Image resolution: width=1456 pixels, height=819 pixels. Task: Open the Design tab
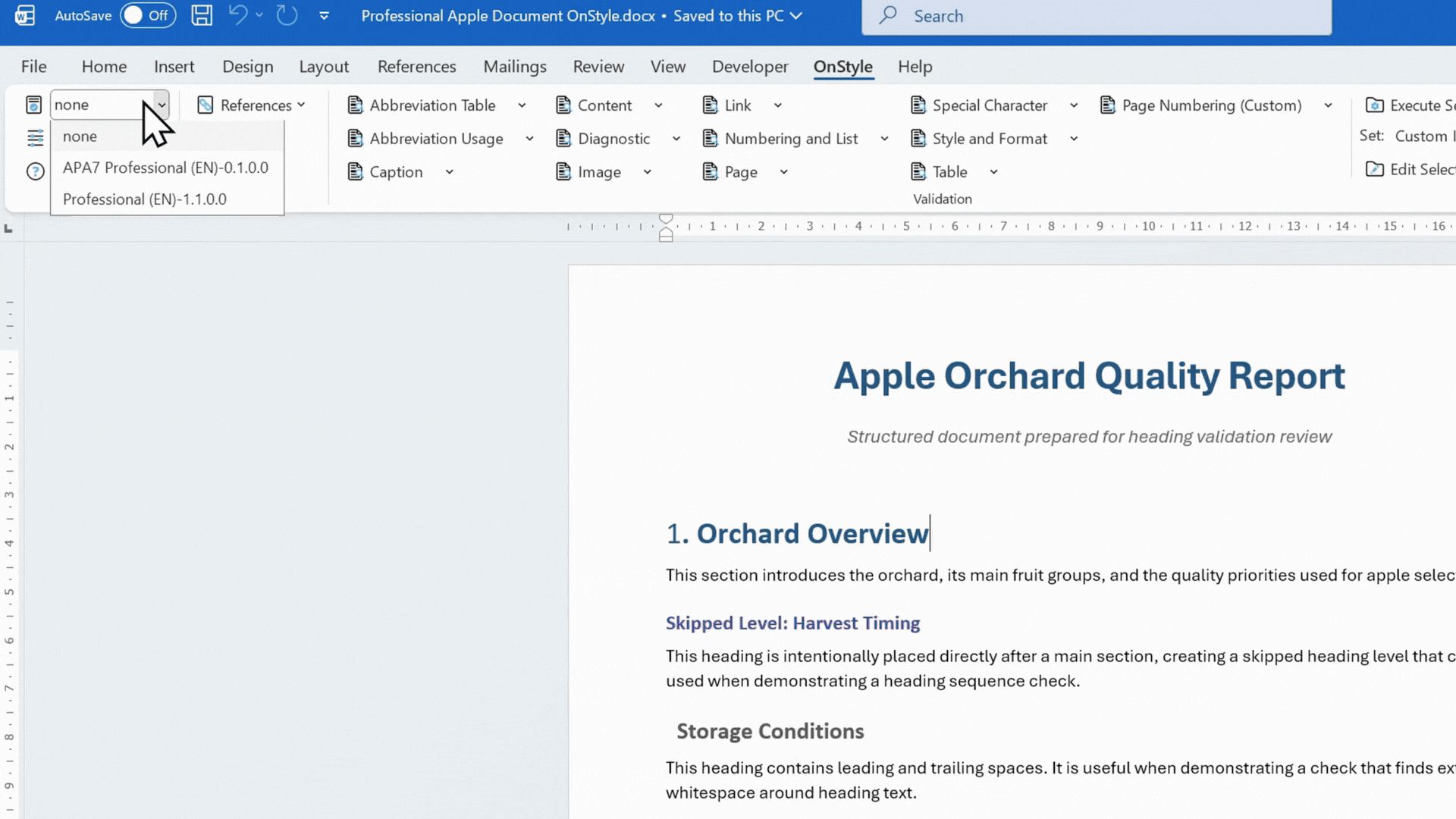pos(248,67)
